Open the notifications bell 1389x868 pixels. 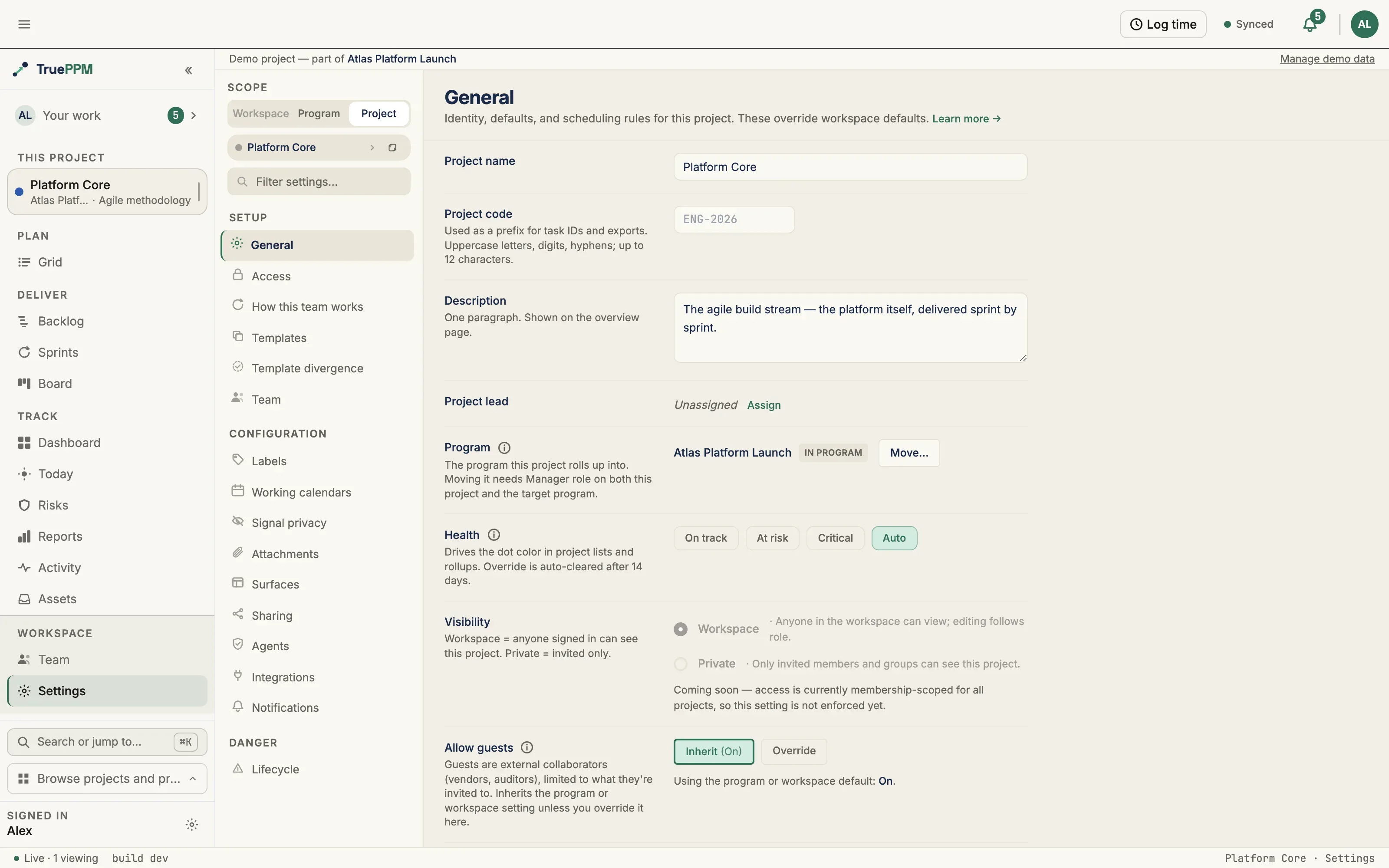[x=1310, y=24]
